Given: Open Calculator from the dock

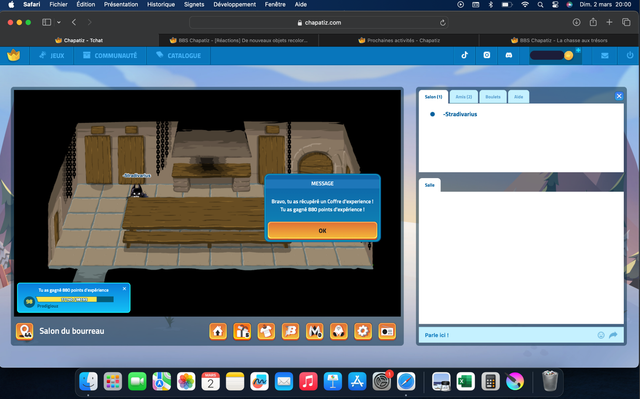Looking at the screenshot, I should (490, 382).
